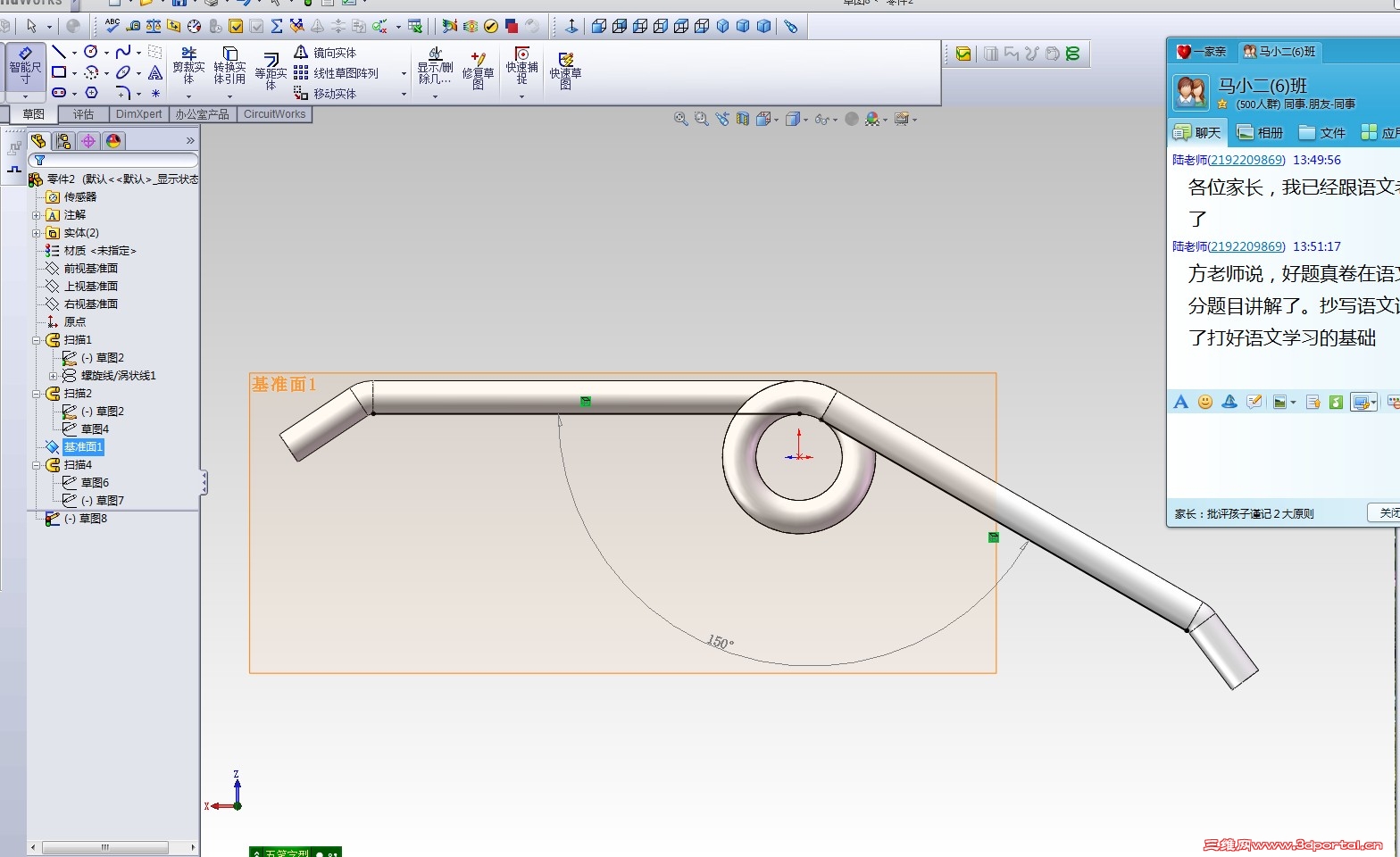Select the Straight Slot tool
Screen dimensions: 1400x857
(x=59, y=92)
